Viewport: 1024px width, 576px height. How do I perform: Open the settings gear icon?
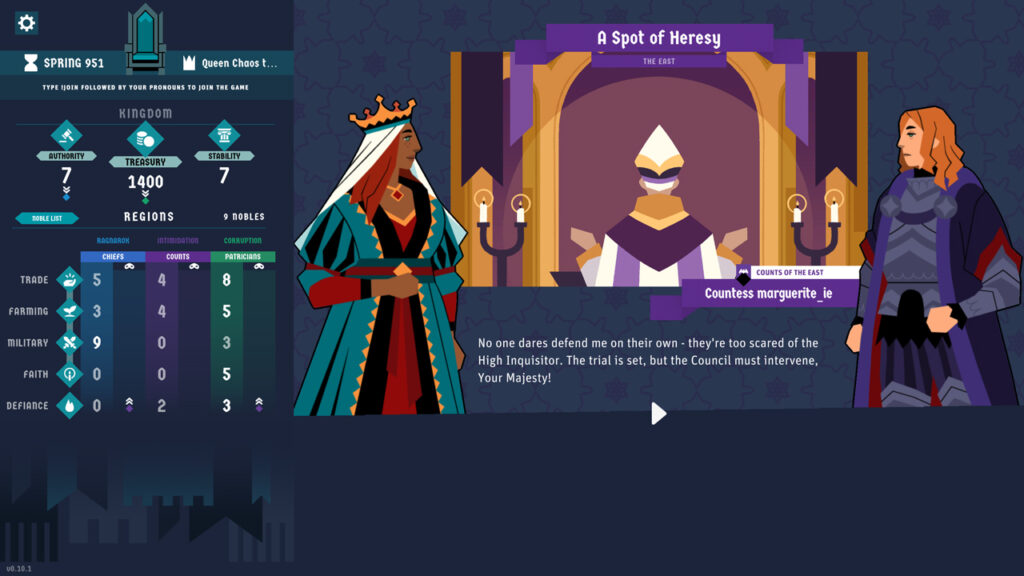26,23
